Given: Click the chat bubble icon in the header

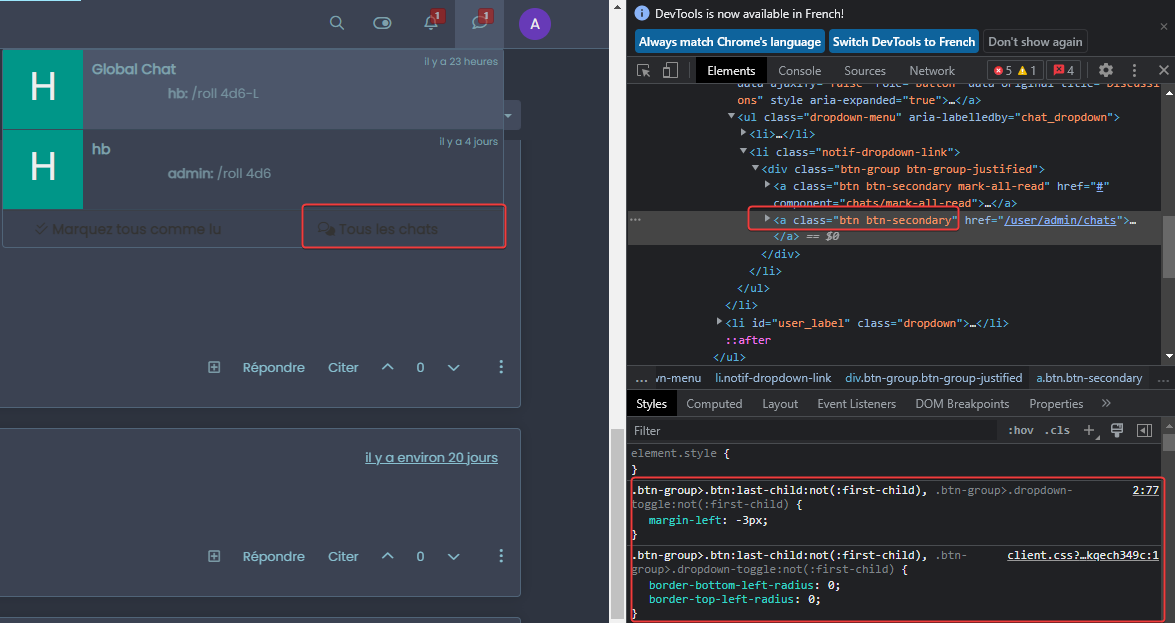Looking at the screenshot, I should 480,23.
